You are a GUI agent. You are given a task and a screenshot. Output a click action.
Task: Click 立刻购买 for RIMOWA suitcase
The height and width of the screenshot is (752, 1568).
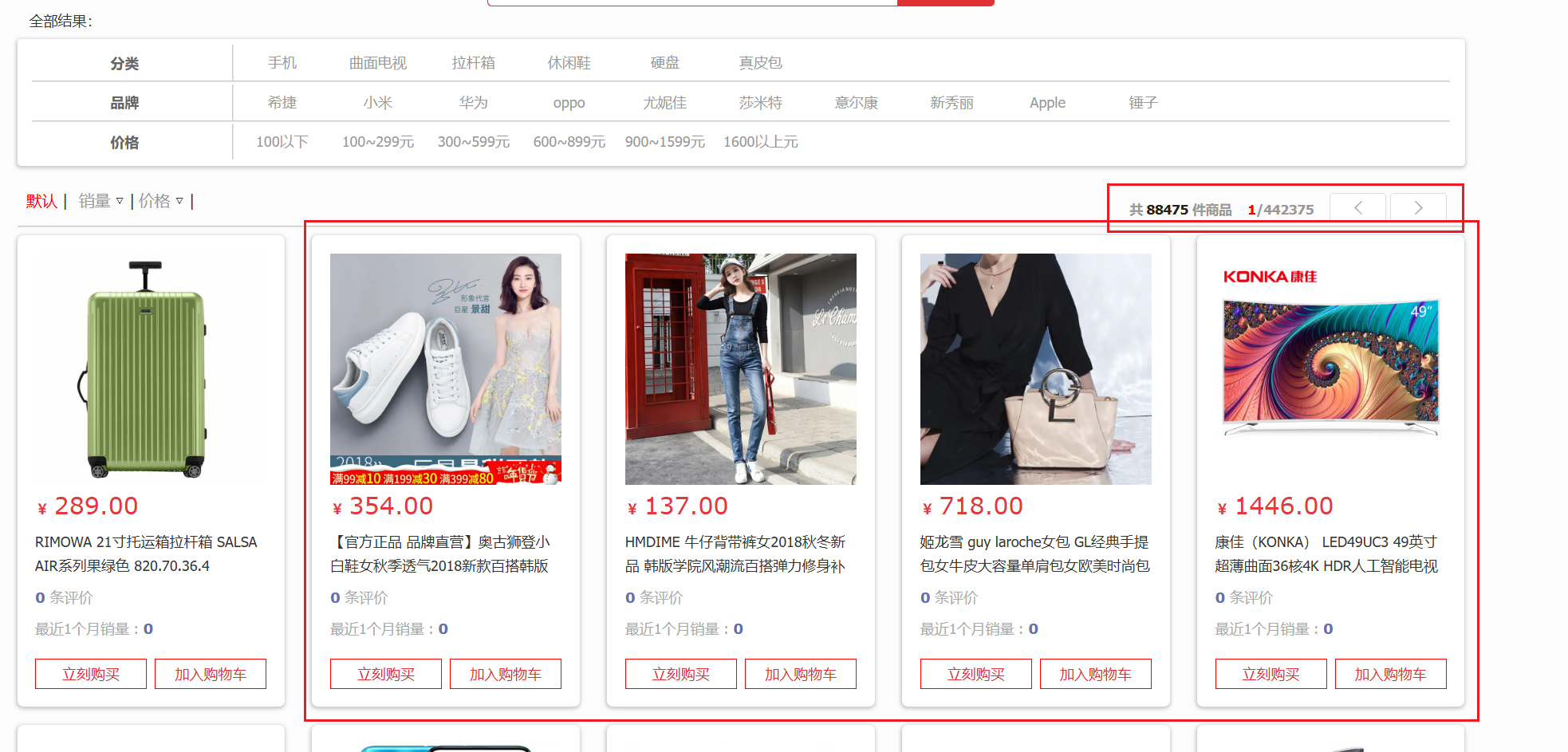tap(91, 674)
